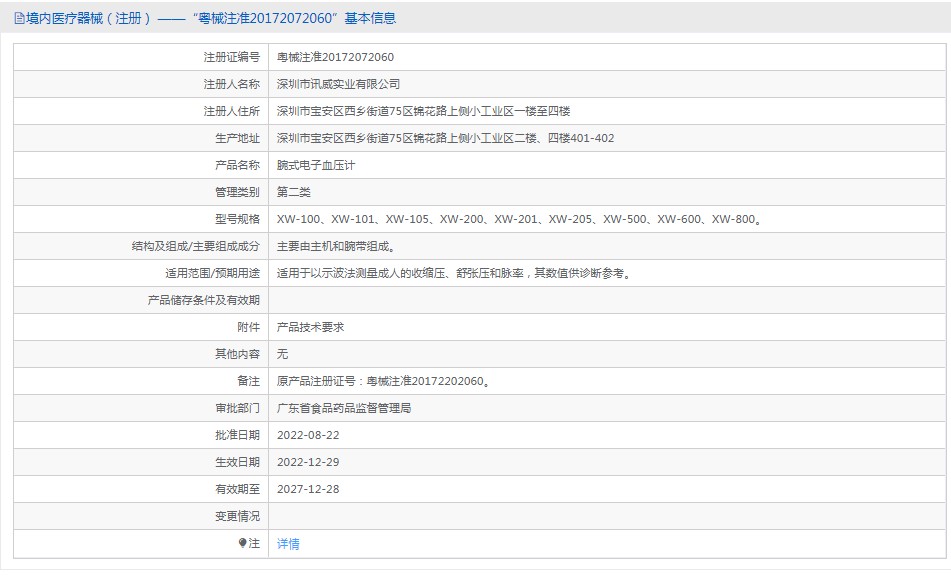Select approval date 2022-08-22
Viewport: 951px width, 585px height.
[x=308, y=435]
